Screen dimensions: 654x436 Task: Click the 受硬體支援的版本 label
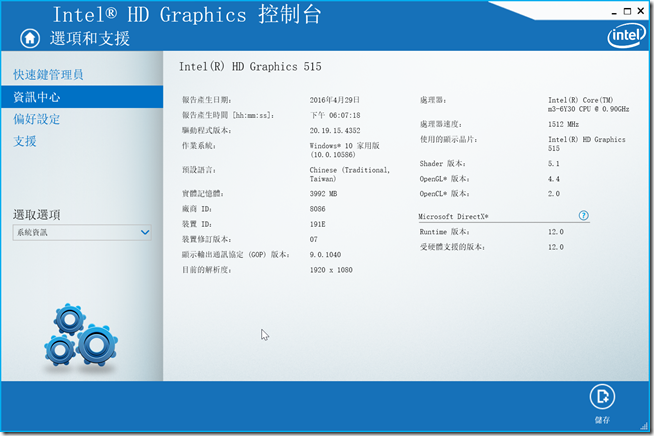[x=453, y=247]
